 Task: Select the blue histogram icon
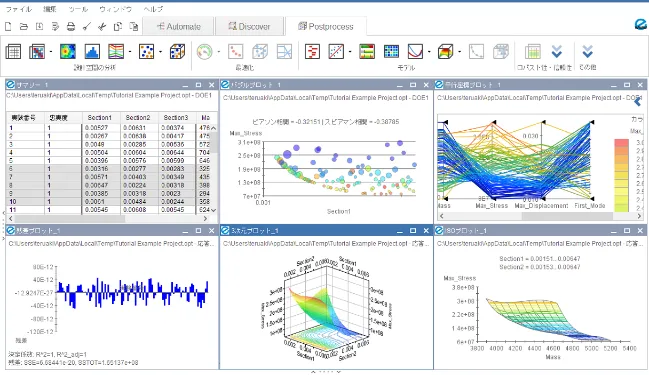(x=92, y=52)
